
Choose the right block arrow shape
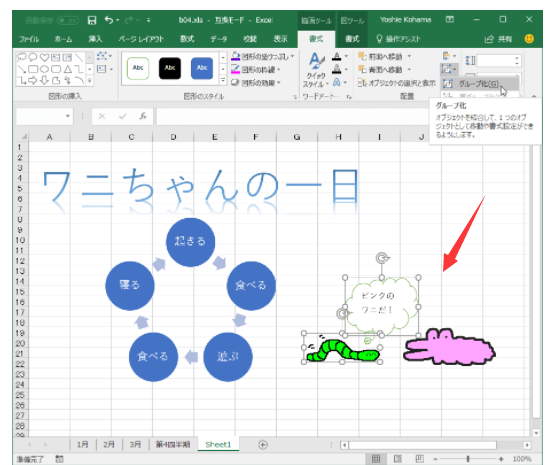pyautogui.click(x=33, y=81)
